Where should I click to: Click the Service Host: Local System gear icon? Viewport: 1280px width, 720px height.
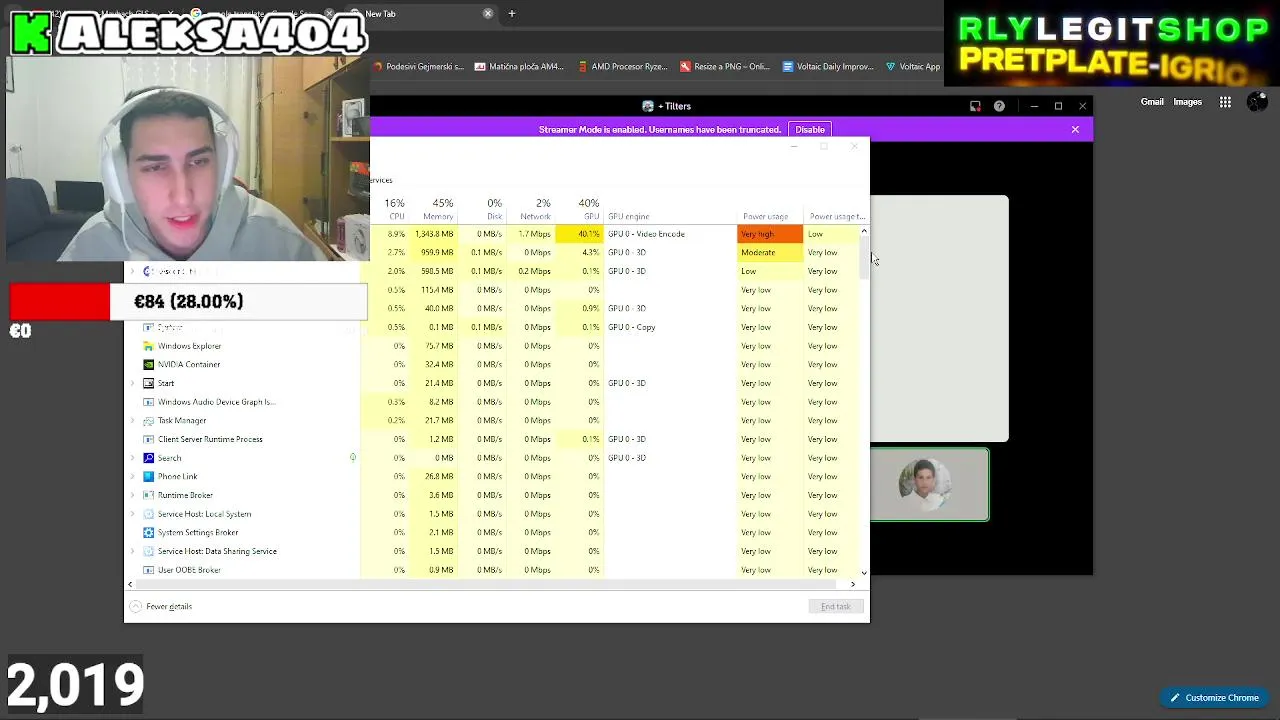pyautogui.click(x=149, y=514)
